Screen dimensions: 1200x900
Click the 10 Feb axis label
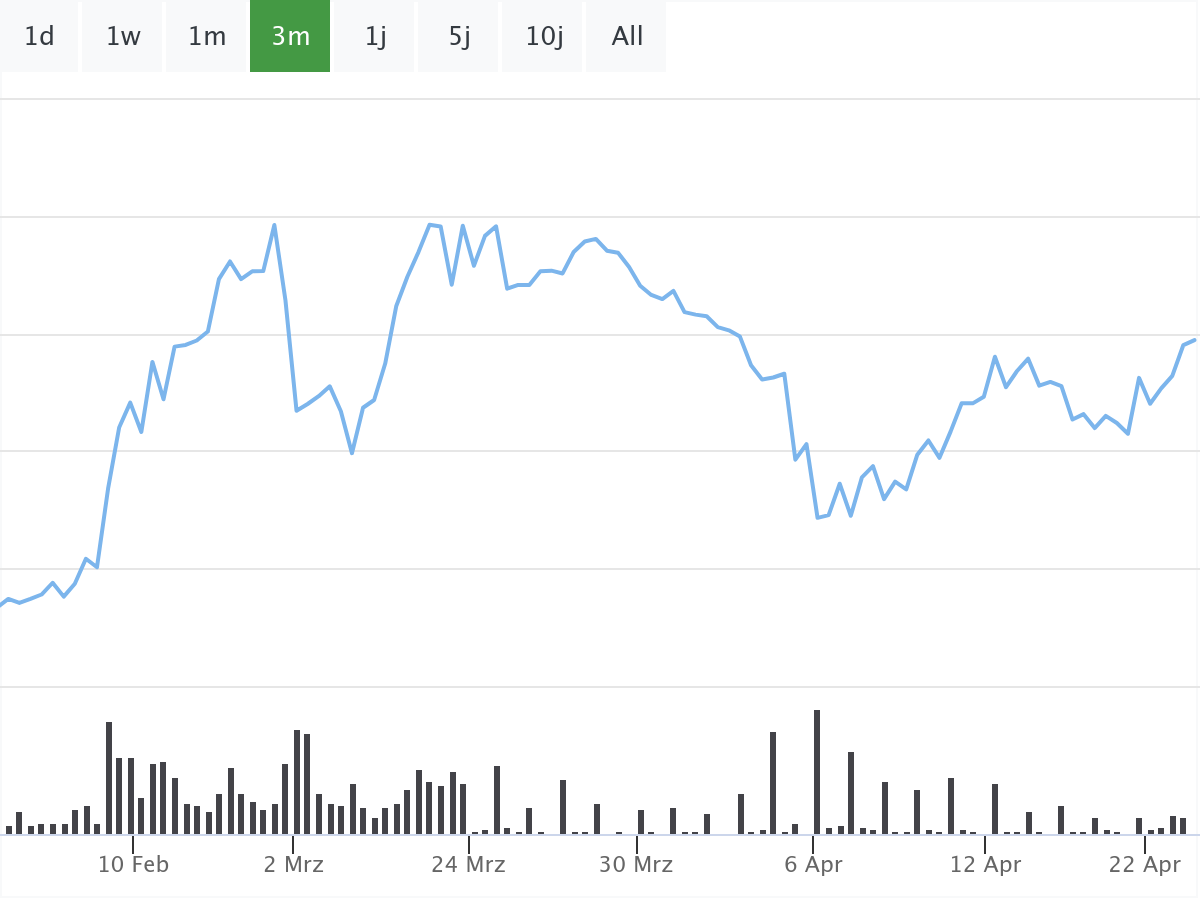pyautogui.click(x=133, y=865)
